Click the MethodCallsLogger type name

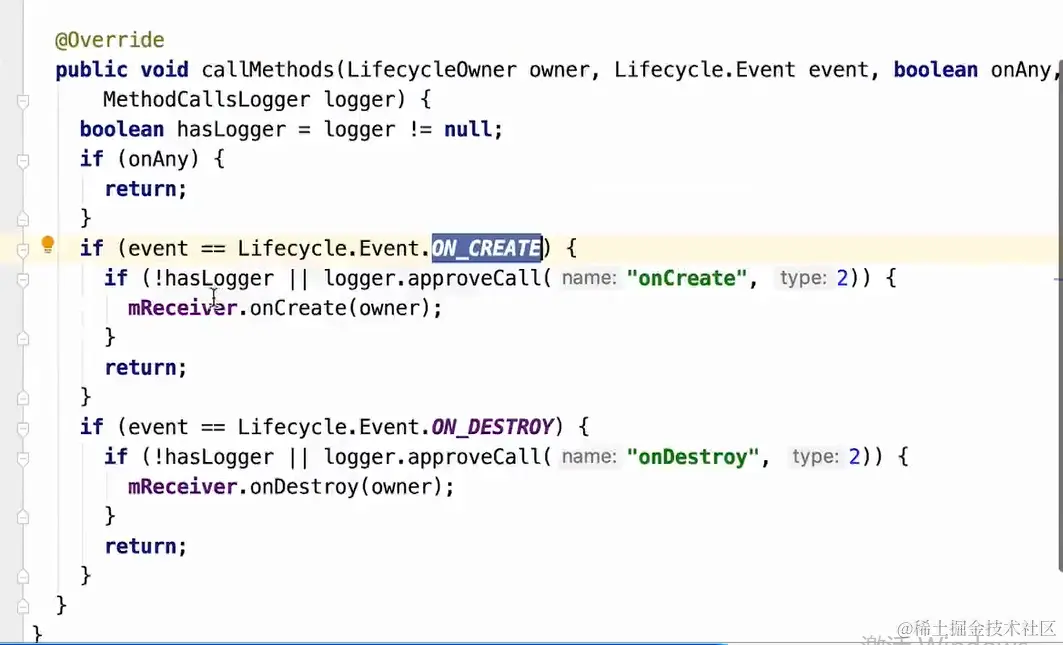tap(207, 100)
